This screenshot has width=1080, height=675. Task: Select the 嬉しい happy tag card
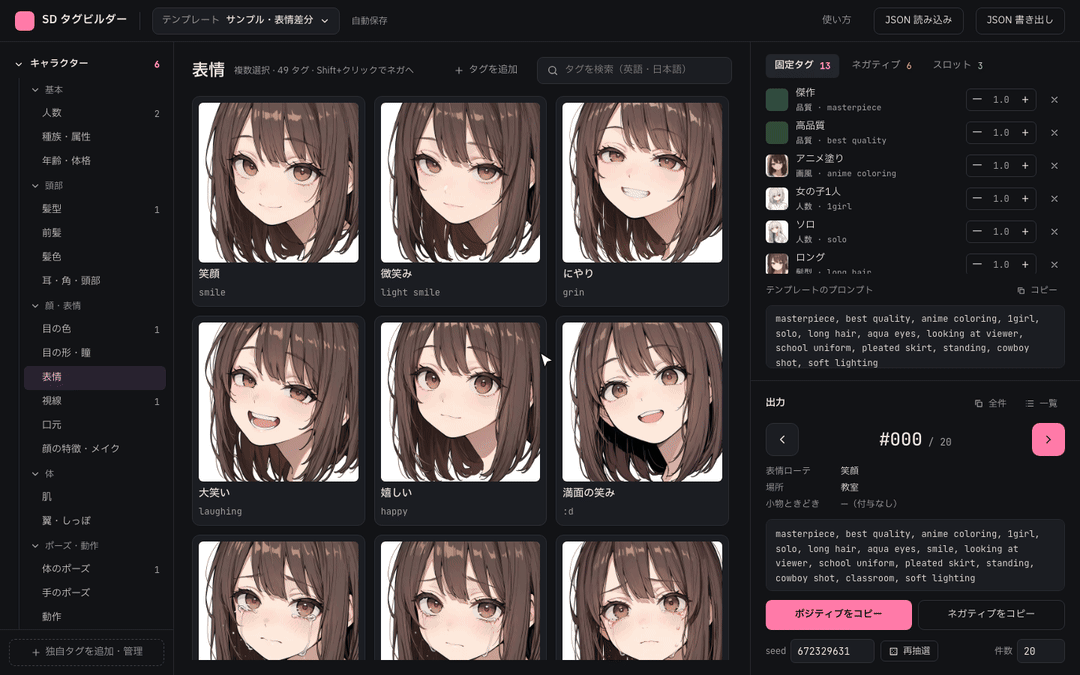pyautogui.click(x=460, y=420)
